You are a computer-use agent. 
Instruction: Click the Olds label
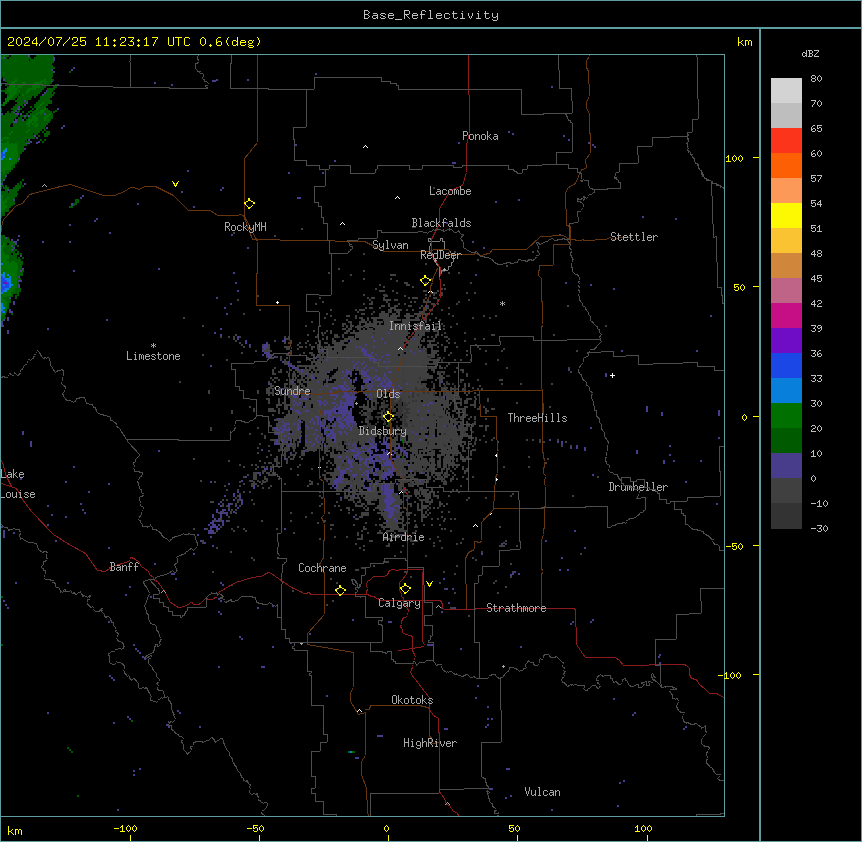[388, 394]
